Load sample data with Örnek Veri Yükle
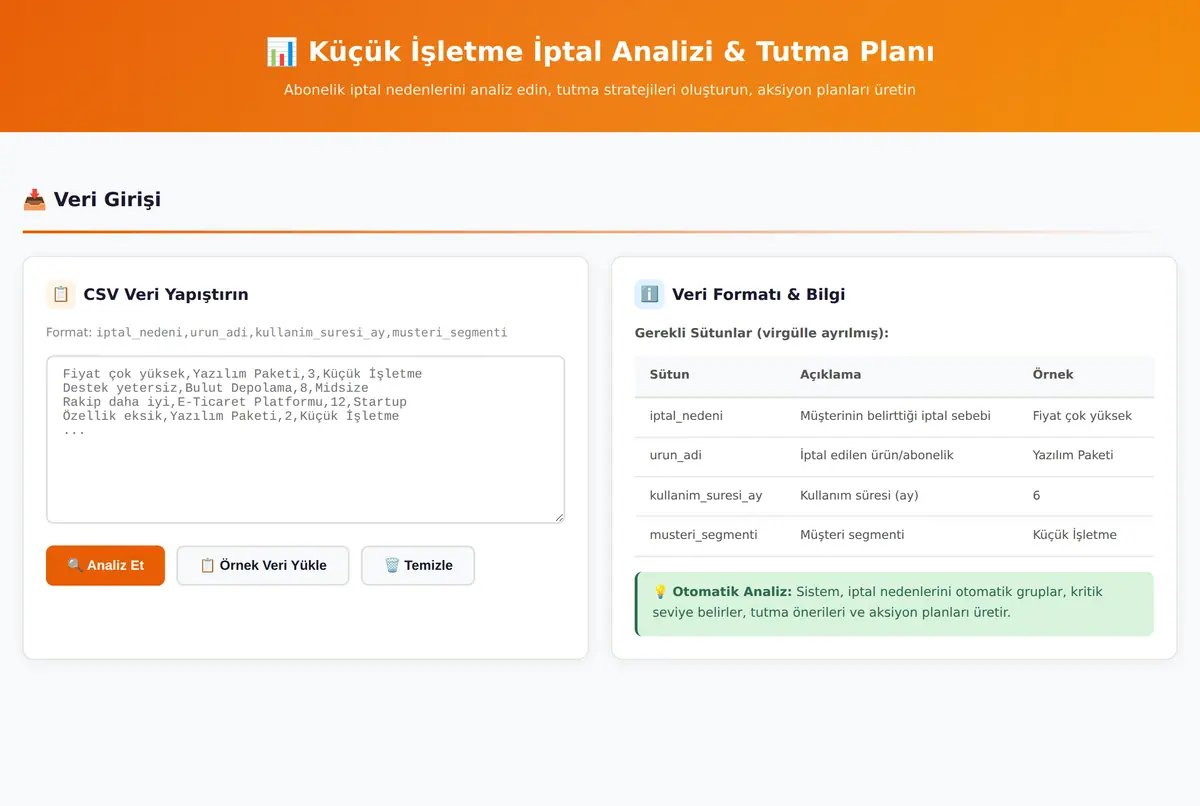 pyautogui.click(x=263, y=565)
